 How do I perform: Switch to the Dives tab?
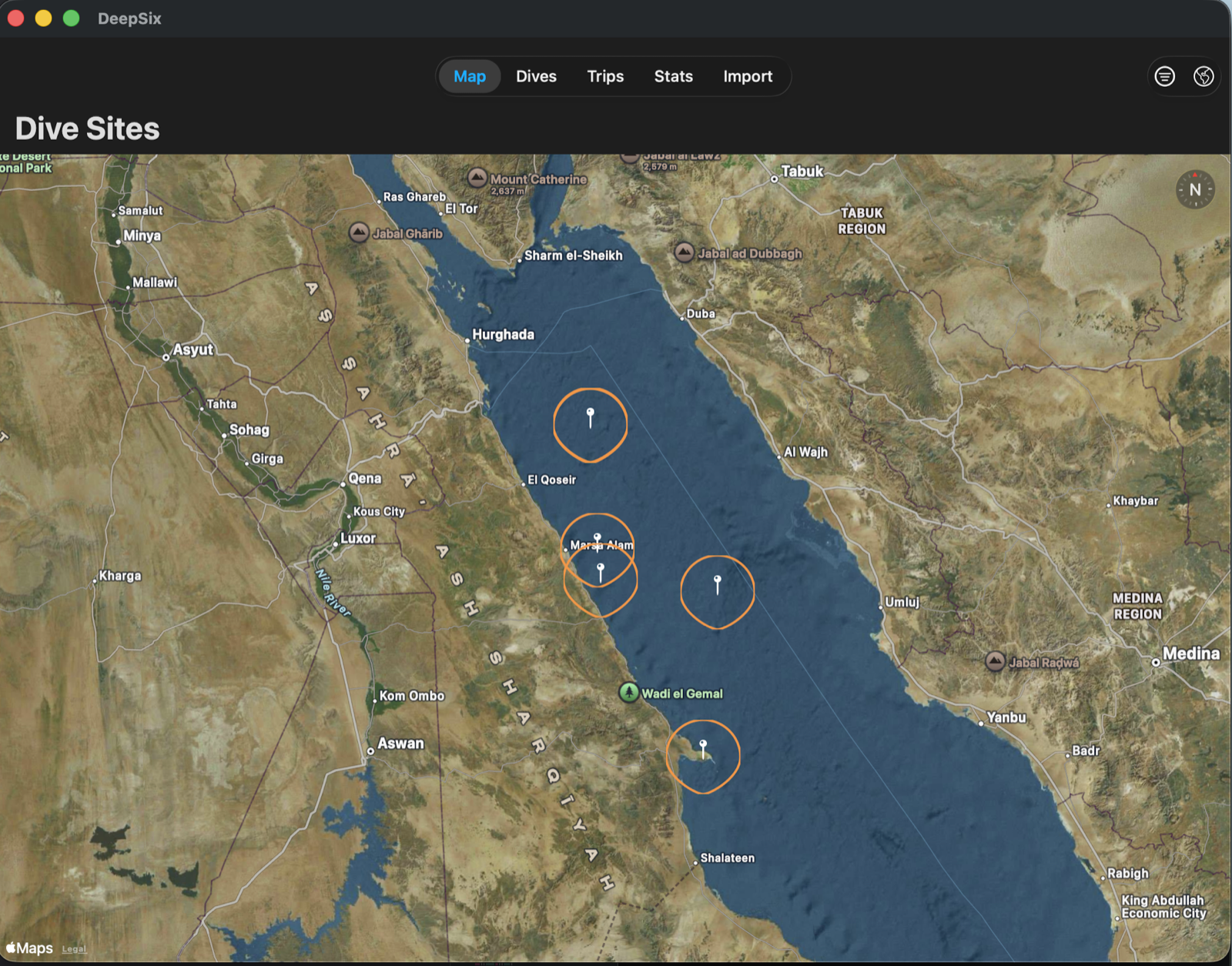(536, 76)
